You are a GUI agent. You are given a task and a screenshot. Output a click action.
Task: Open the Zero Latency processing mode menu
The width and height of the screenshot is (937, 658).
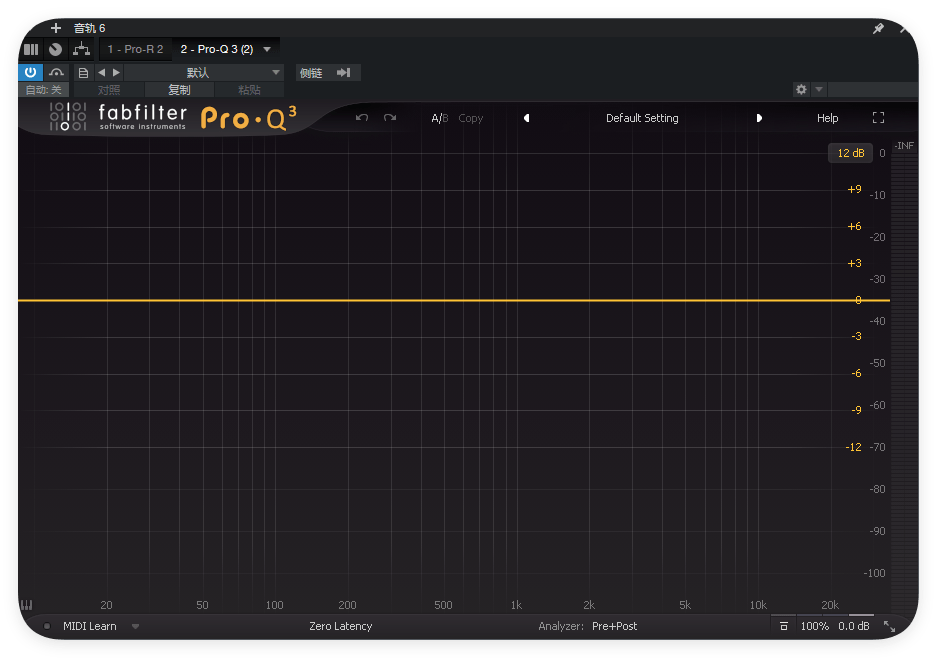(x=341, y=626)
